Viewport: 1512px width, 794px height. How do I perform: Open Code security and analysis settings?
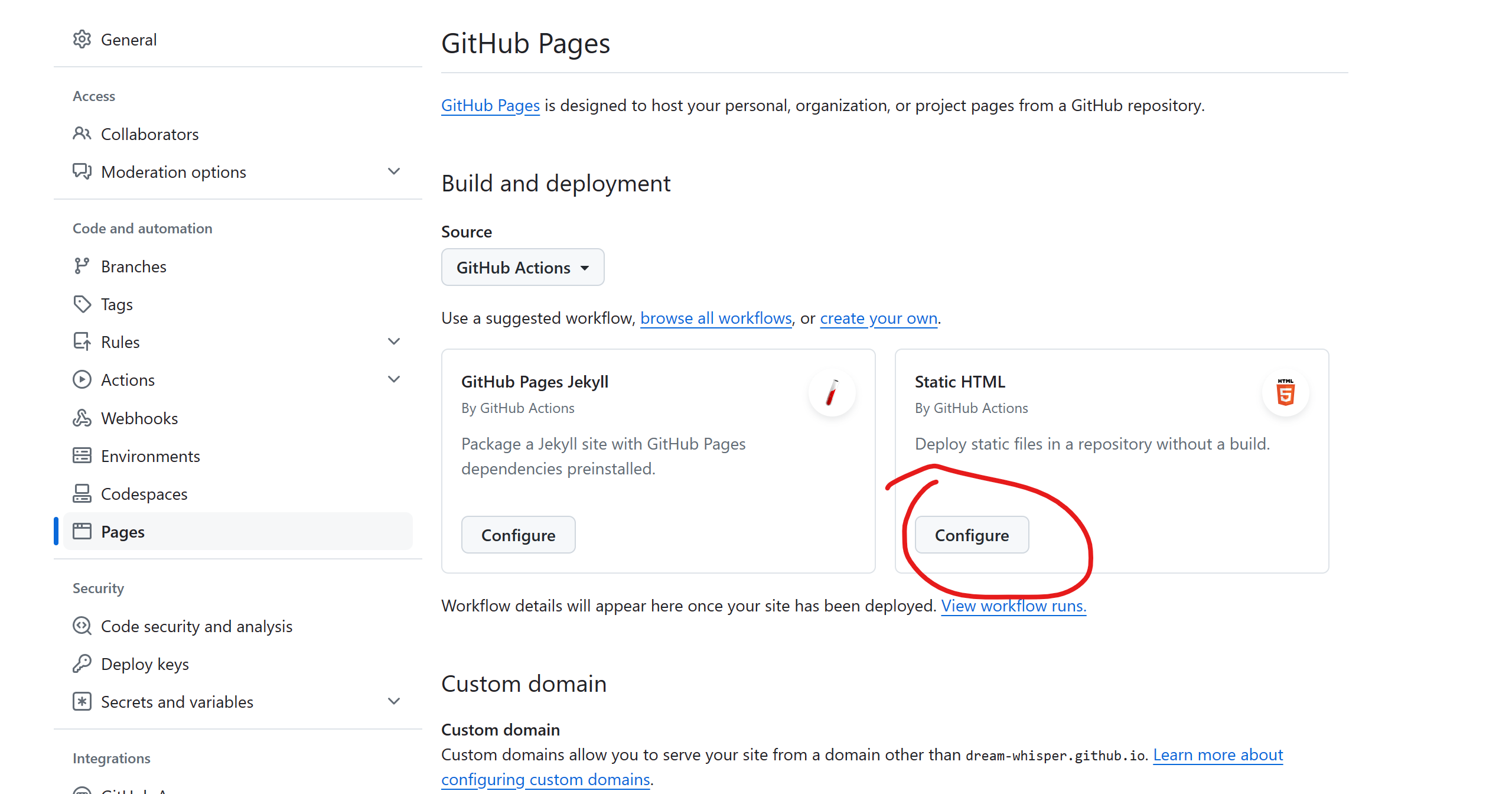[196, 626]
